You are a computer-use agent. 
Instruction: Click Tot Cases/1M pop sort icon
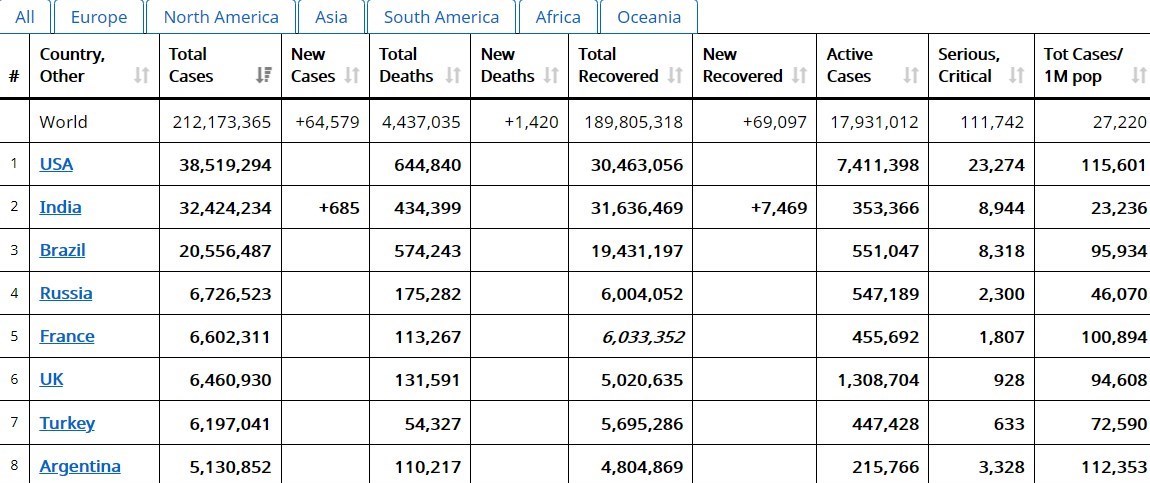[x=1139, y=76]
